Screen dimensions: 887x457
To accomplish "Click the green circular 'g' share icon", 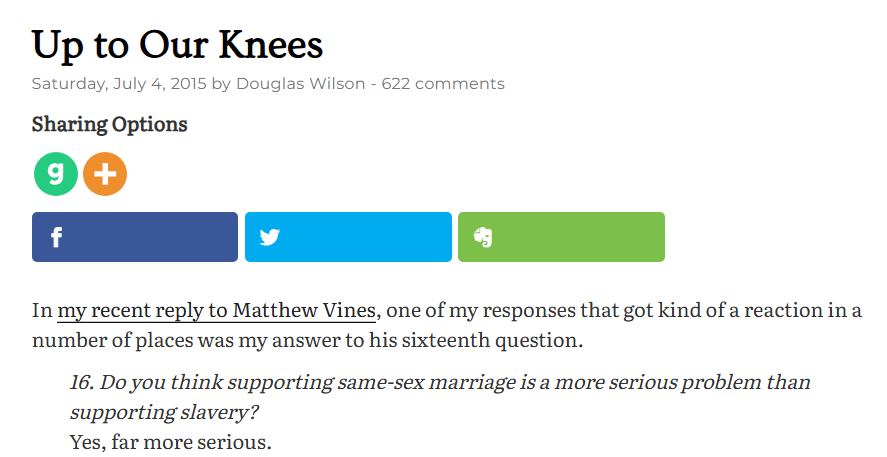I will pyautogui.click(x=56, y=175).
